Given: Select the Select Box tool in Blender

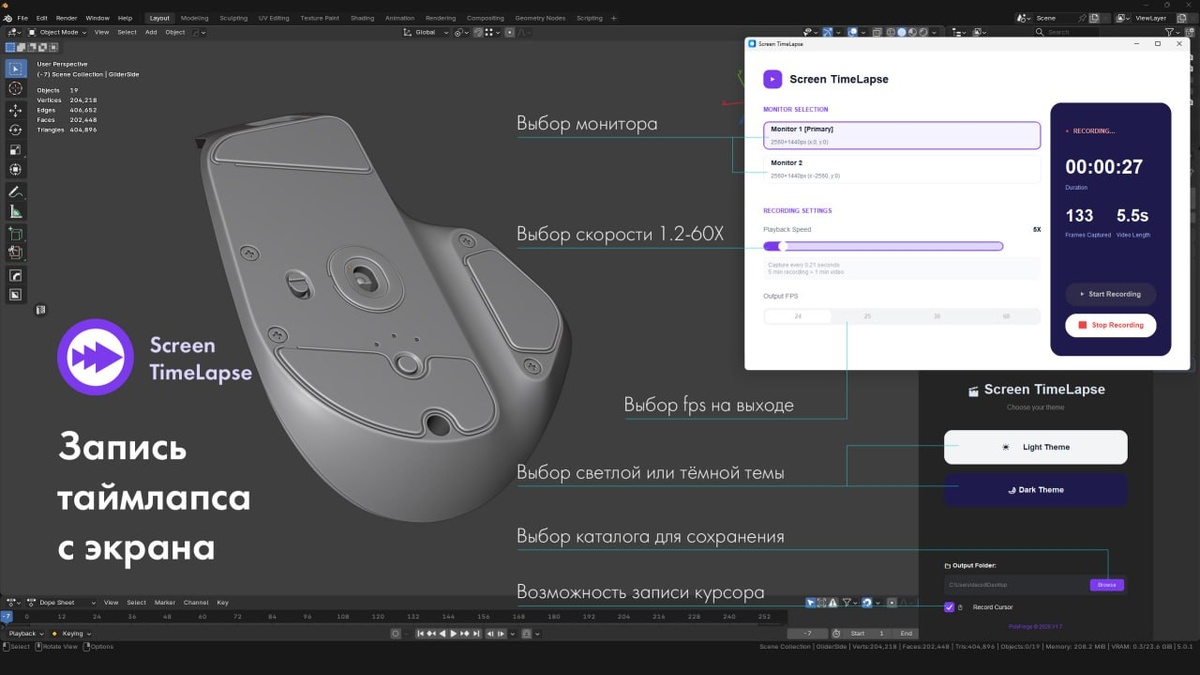Looking at the screenshot, I should coord(15,68).
